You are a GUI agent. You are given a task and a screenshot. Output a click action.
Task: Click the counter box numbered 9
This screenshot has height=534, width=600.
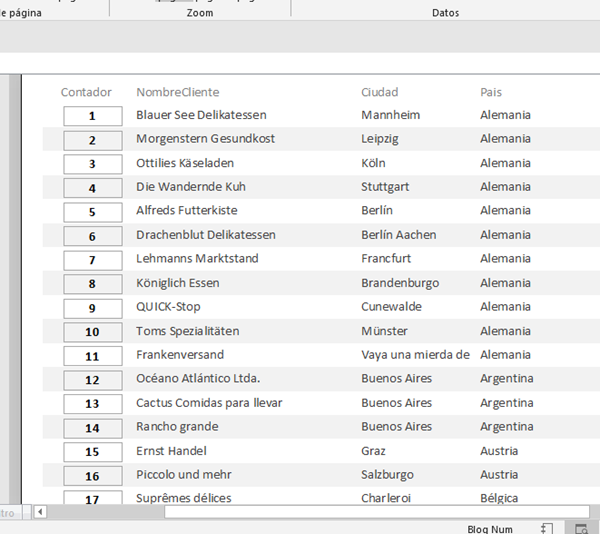[93, 308]
